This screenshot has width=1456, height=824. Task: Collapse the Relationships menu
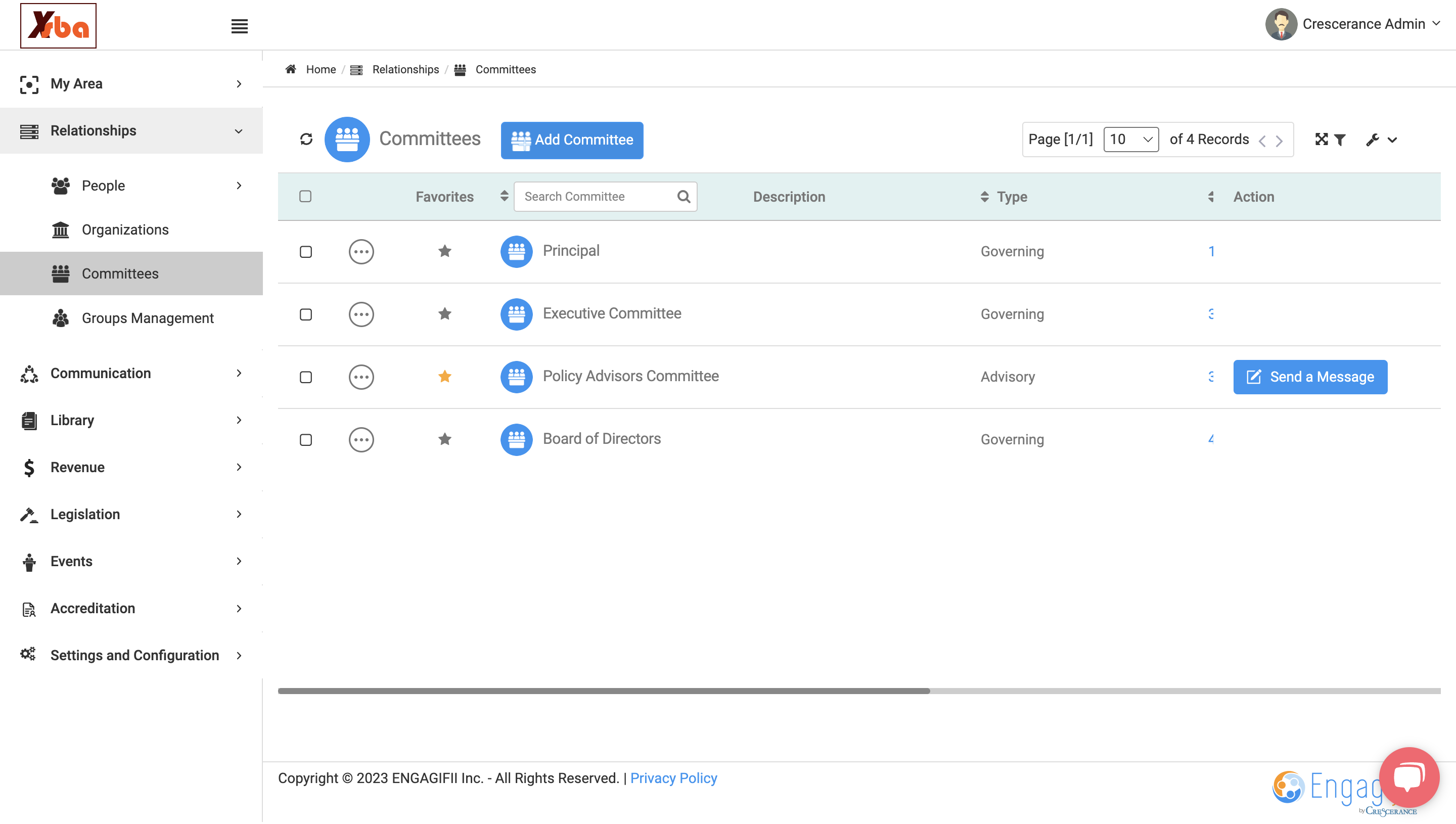[x=131, y=131]
